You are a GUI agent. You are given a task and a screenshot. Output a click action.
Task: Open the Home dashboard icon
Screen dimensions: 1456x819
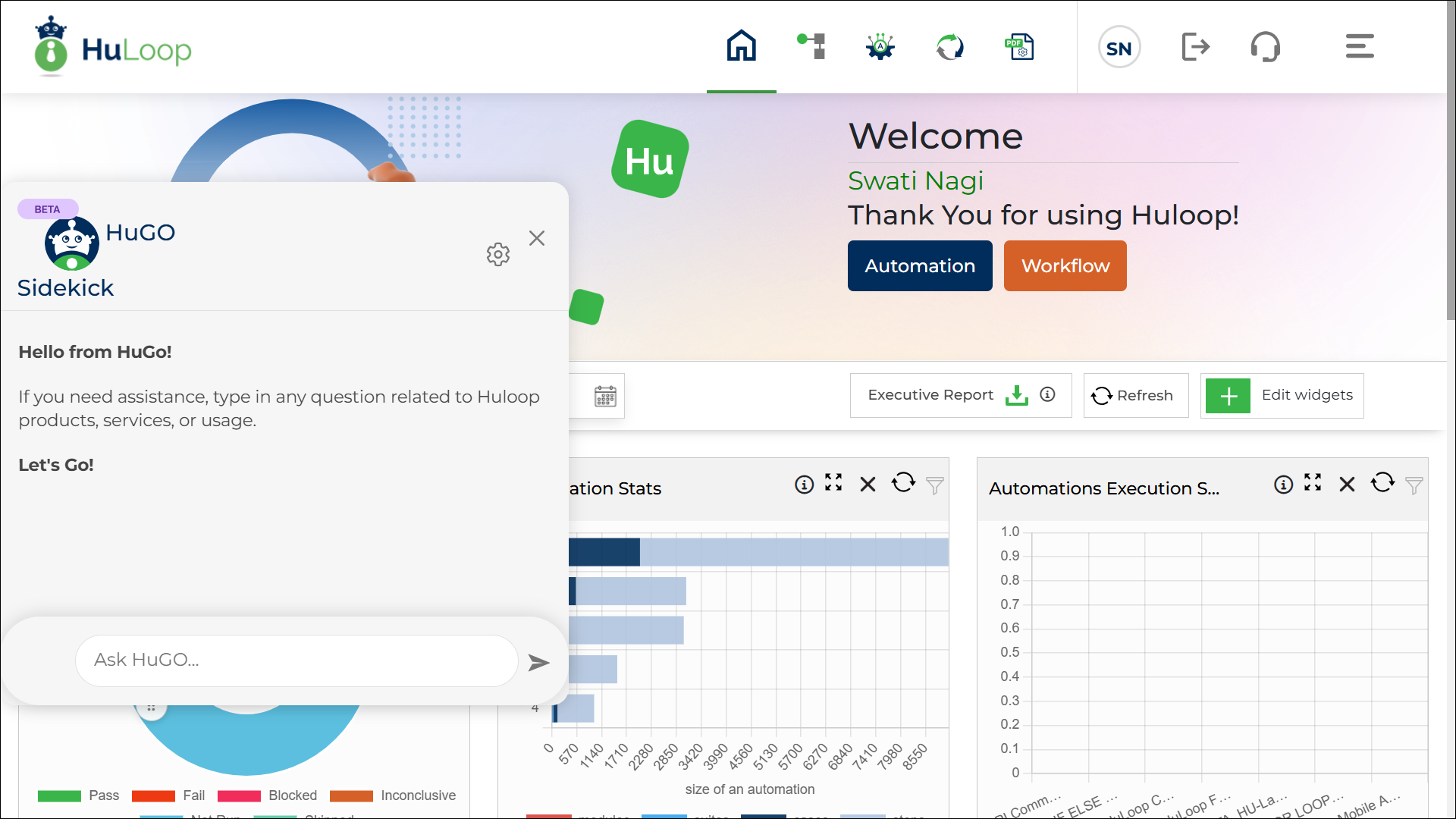tap(741, 46)
